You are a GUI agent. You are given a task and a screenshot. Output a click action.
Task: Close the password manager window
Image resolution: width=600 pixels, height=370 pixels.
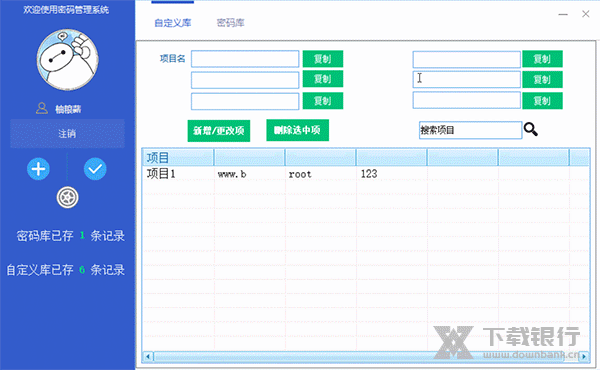click(x=585, y=14)
